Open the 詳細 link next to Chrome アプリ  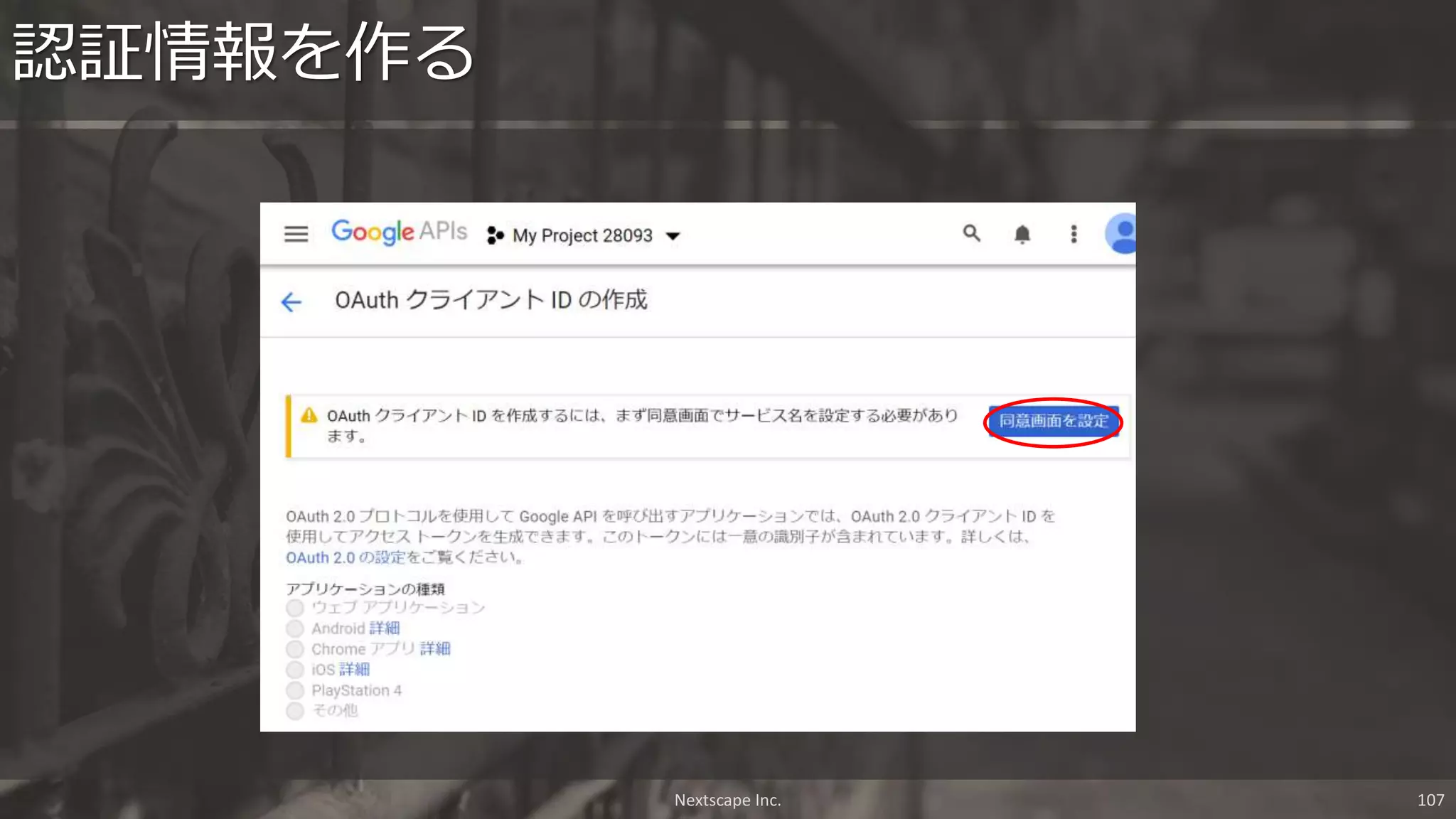click(x=435, y=649)
